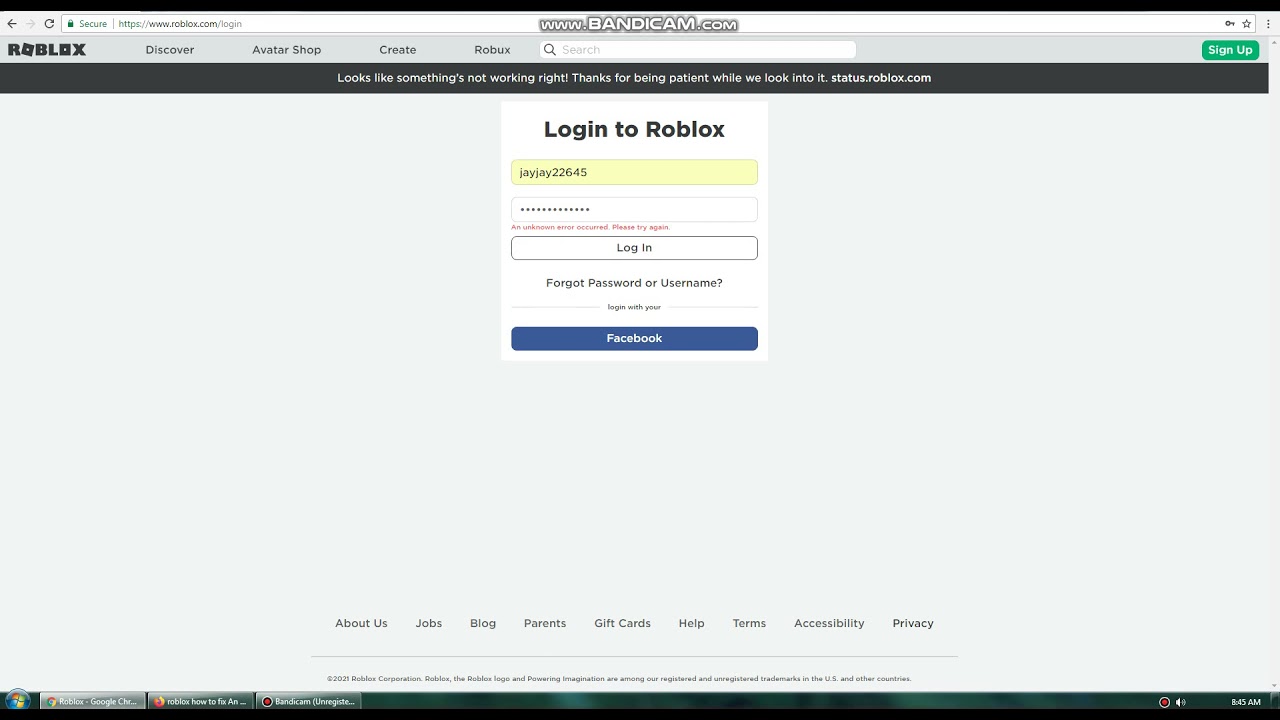Click the Sign Up button

1230,50
